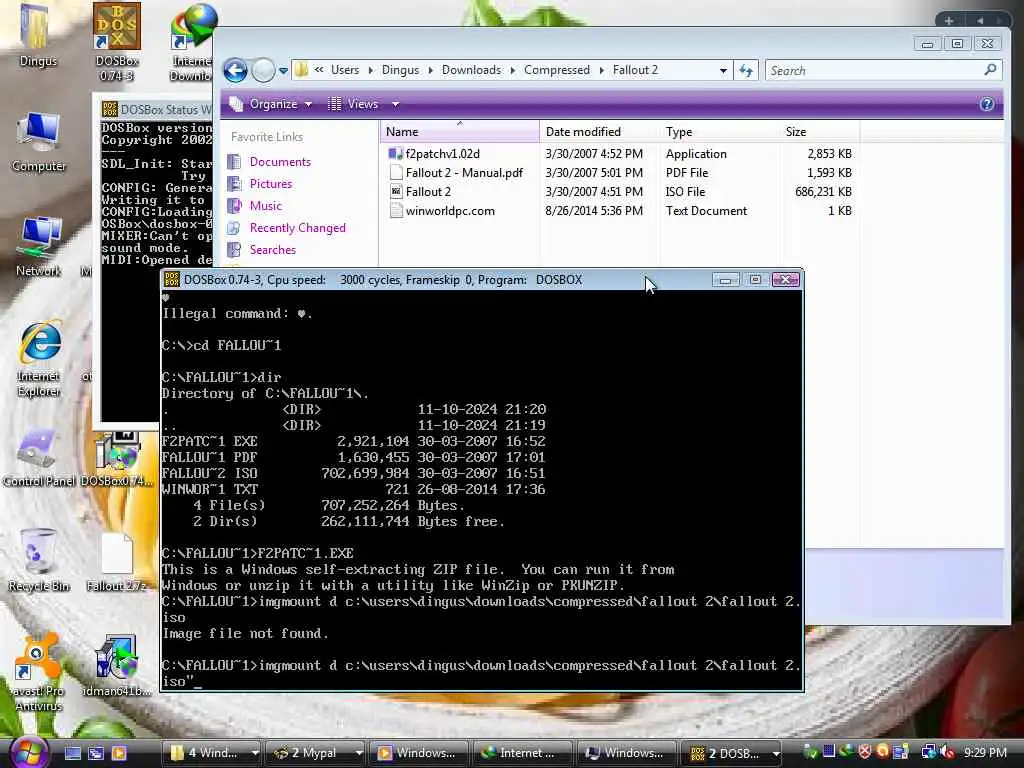The image size is (1024, 768).
Task: Show hidden breadcrumb levels via double chevron
Action: (x=319, y=70)
